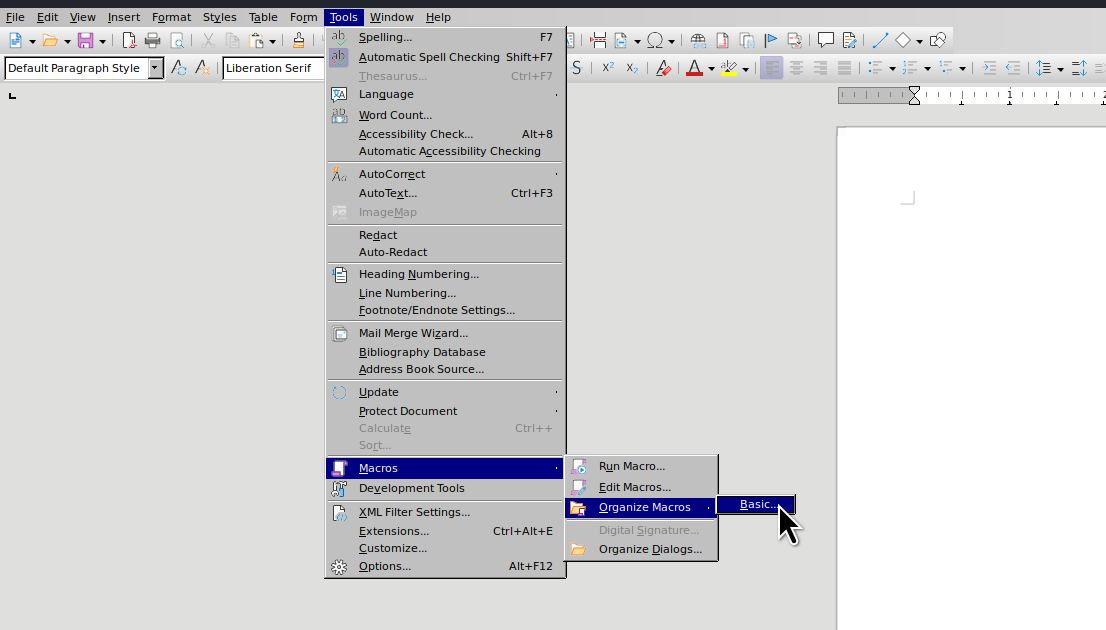Click the Insert Line icon

(x=880, y=40)
